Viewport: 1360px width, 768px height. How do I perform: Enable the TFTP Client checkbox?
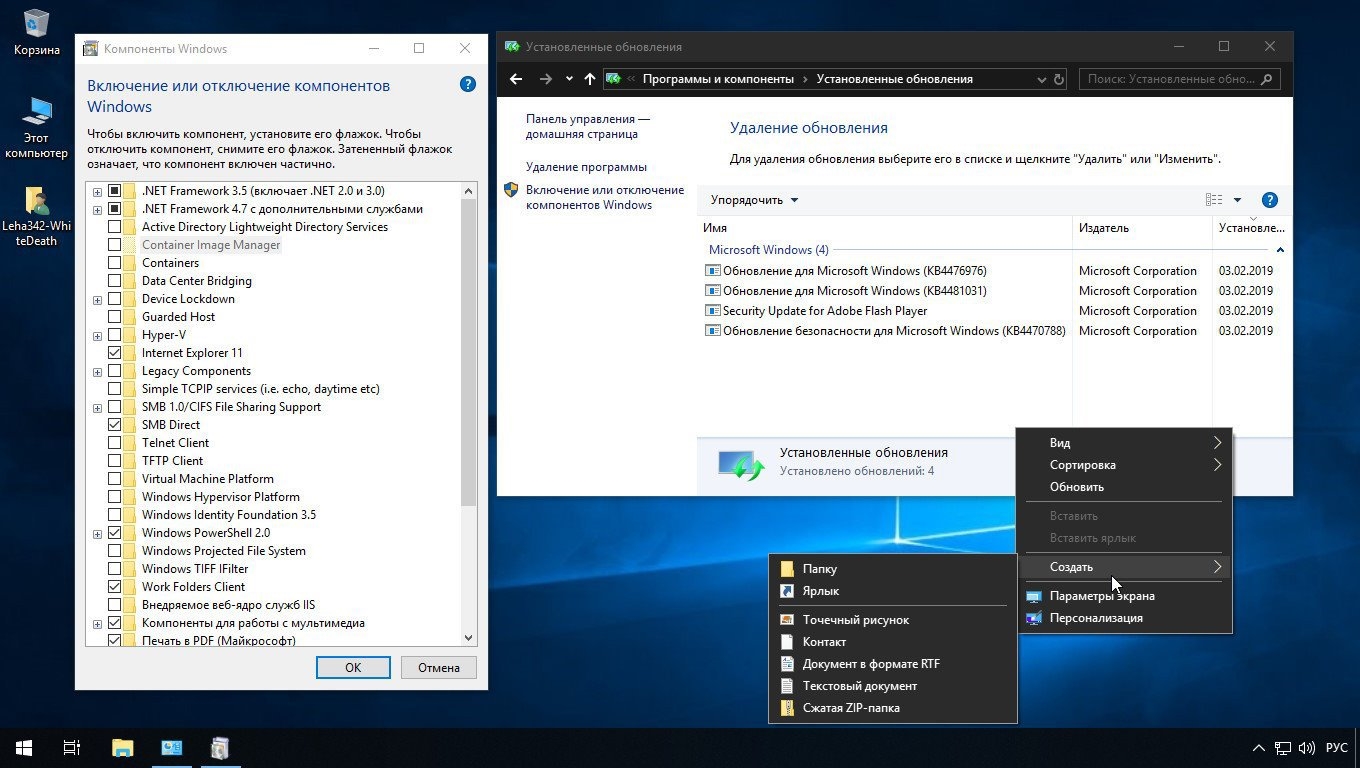point(114,461)
